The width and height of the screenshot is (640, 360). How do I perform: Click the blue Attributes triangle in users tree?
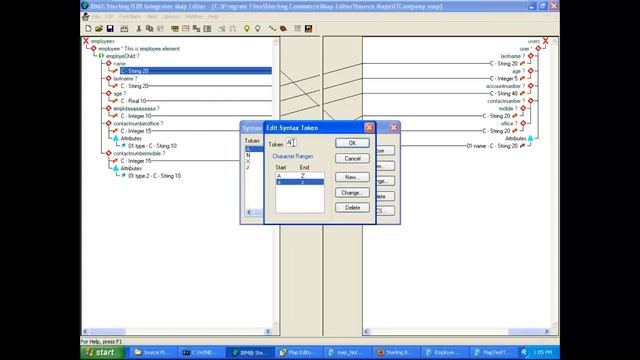[531, 138]
